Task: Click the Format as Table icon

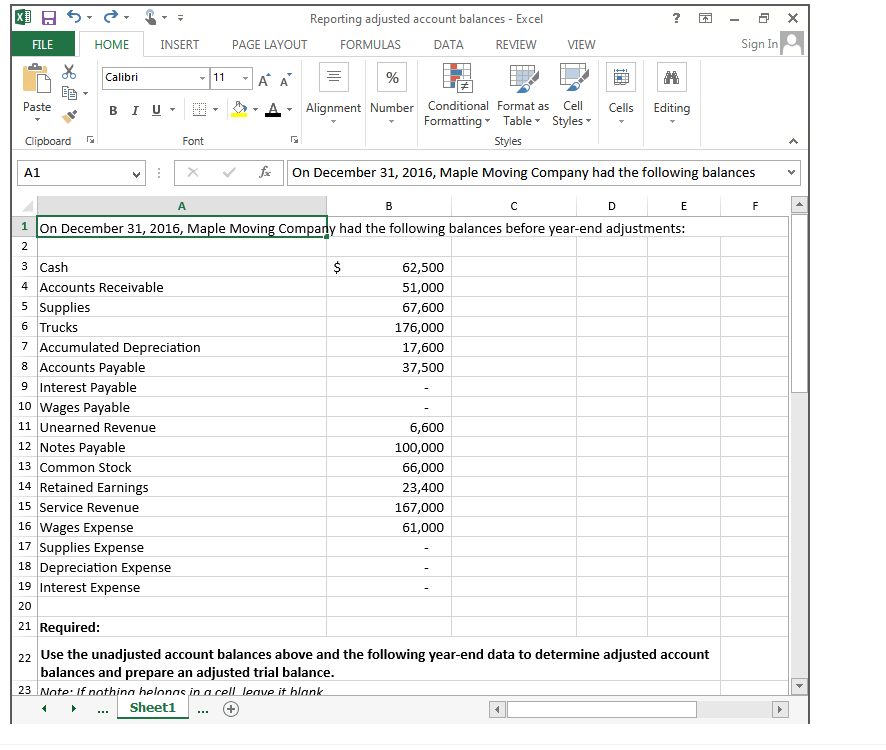Action: click(522, 90)
